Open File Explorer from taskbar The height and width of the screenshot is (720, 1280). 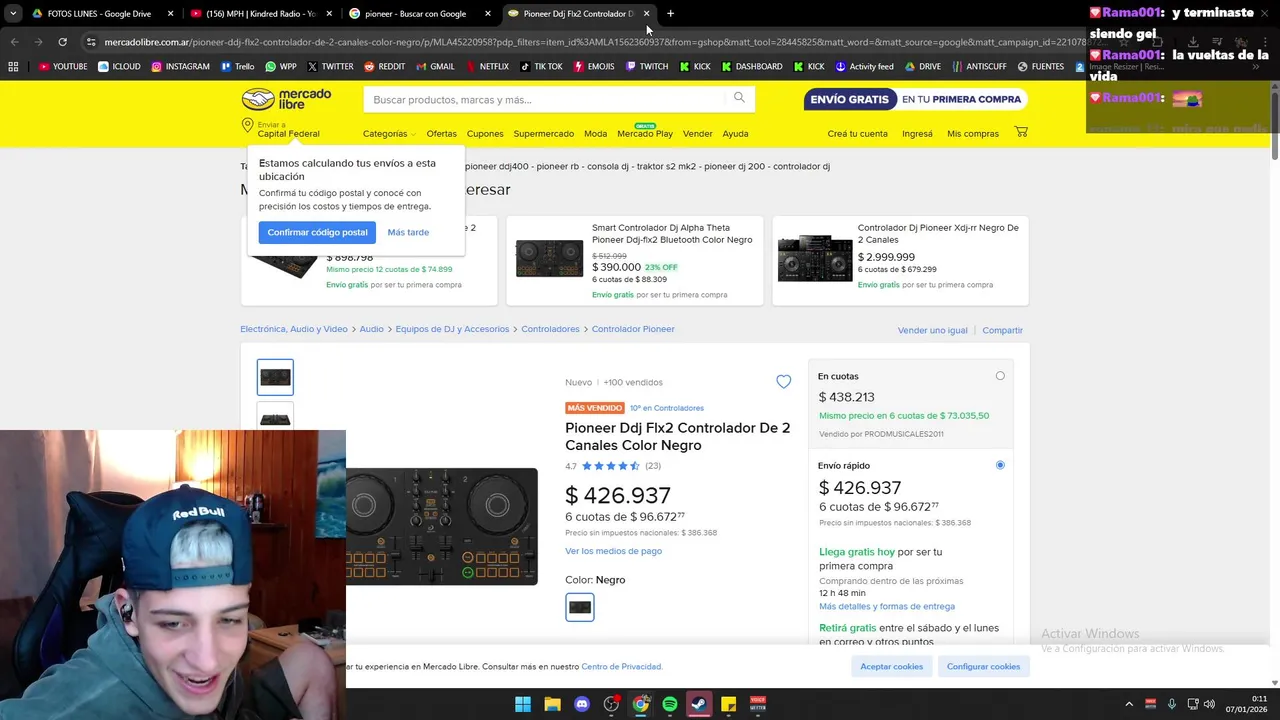tap(552, 705)
